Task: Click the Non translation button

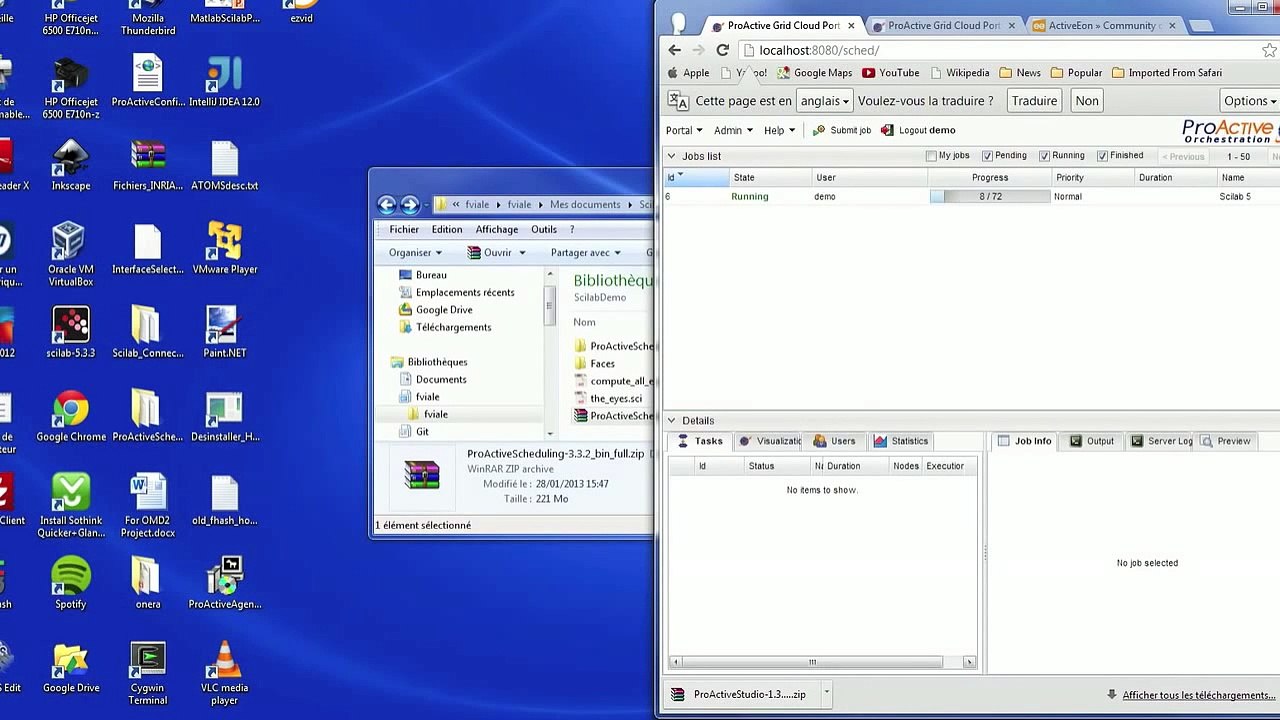Action: tap(1087, 100)
